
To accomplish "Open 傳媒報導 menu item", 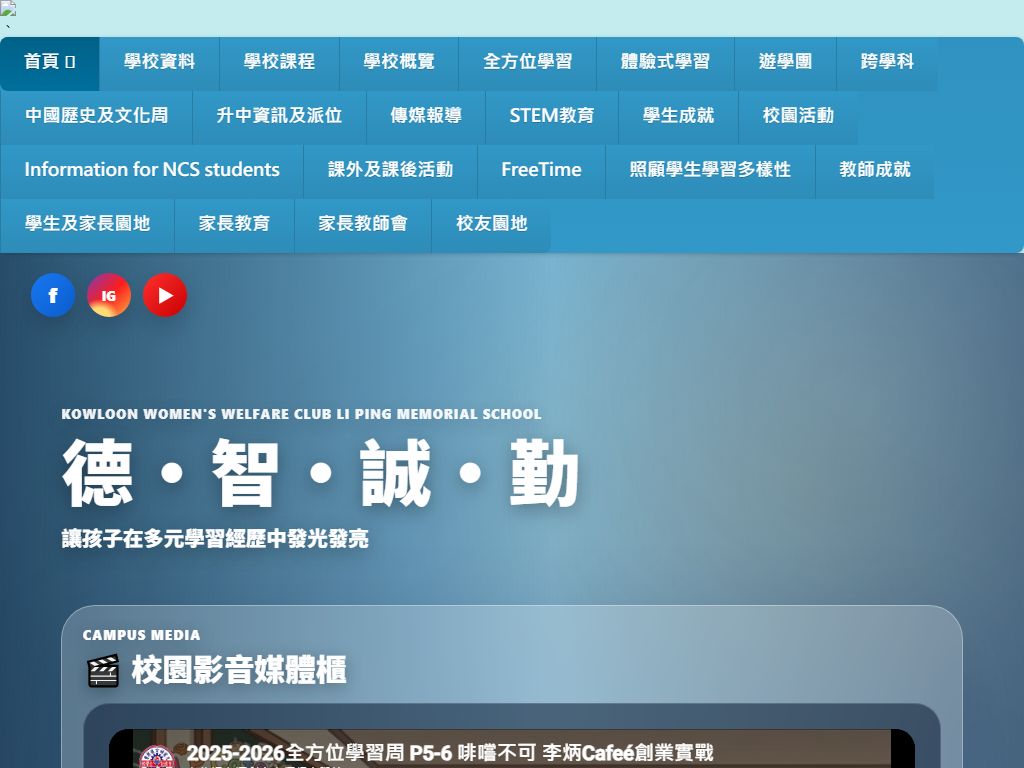I will point(426,118).
